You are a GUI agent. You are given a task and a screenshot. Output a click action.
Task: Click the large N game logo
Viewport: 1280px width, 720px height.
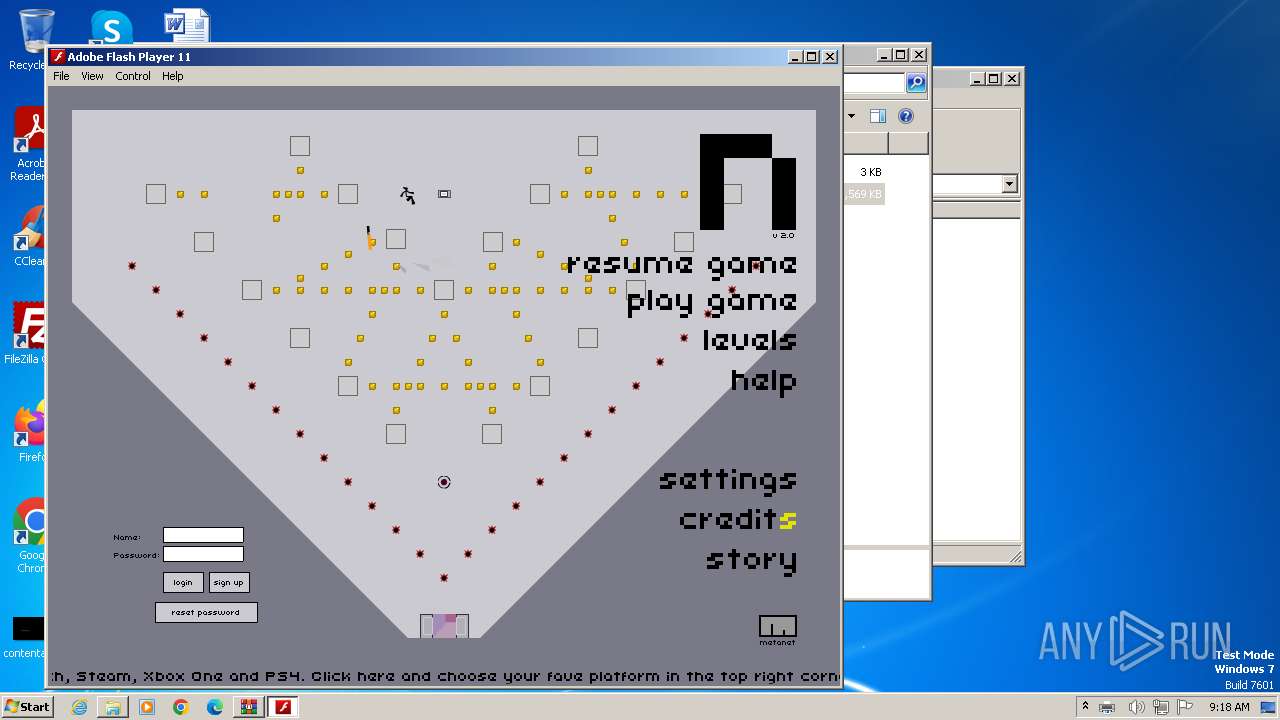(x=748, y=182)
